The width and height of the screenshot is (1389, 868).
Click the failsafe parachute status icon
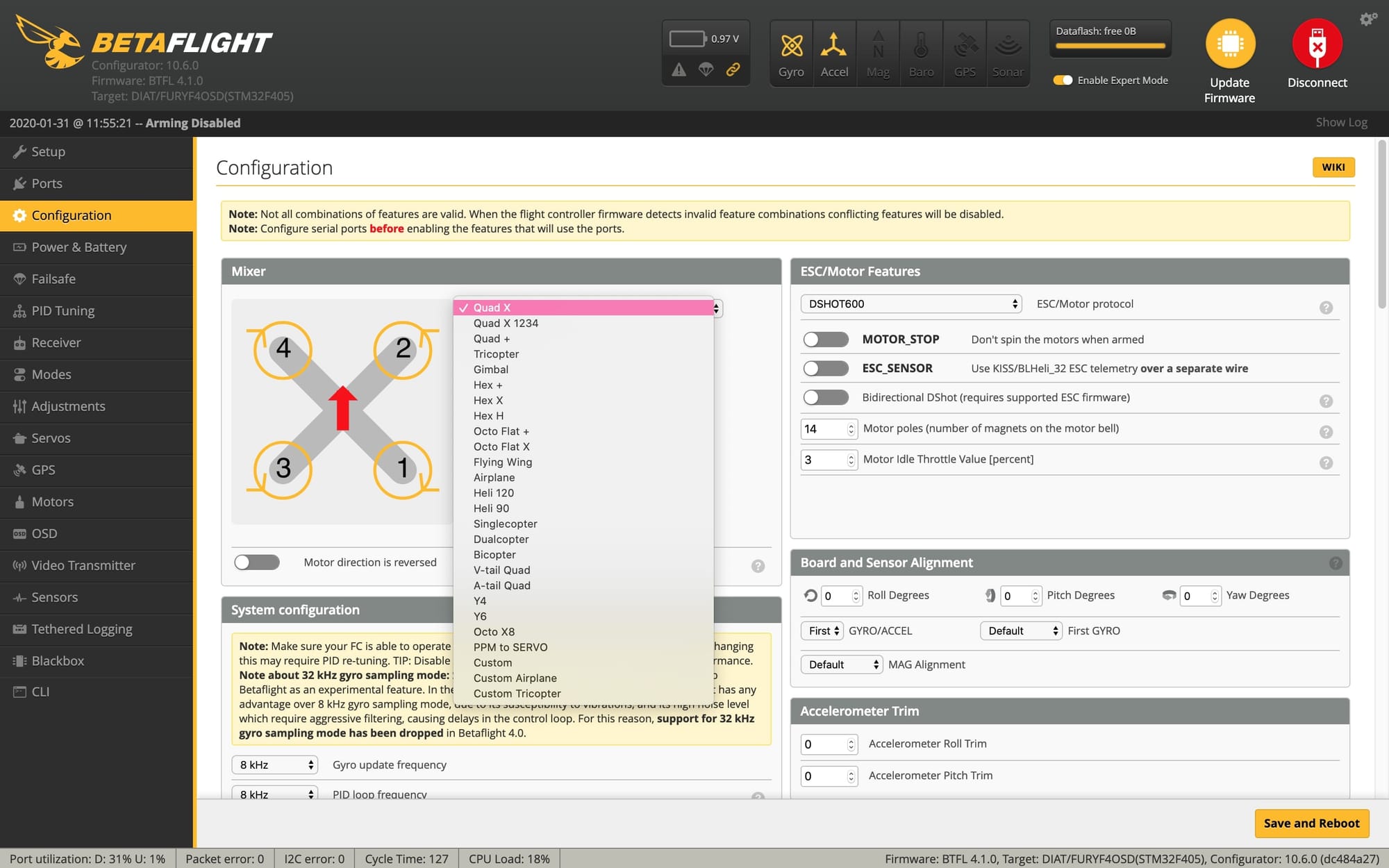706,69
